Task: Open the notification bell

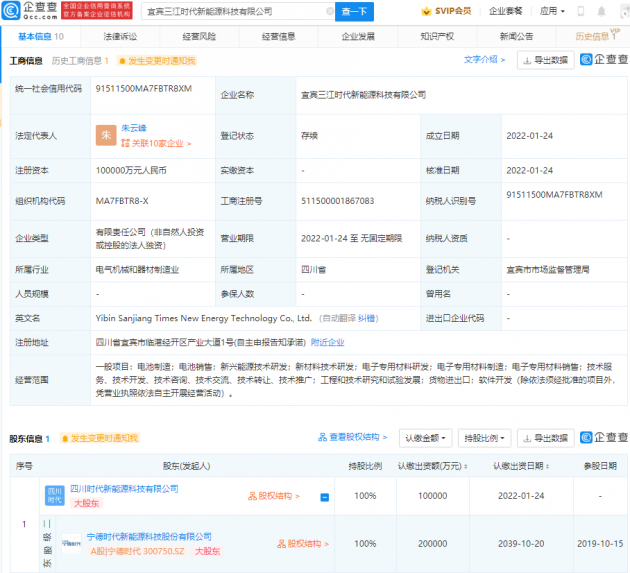Action: [x=601, y=11]
